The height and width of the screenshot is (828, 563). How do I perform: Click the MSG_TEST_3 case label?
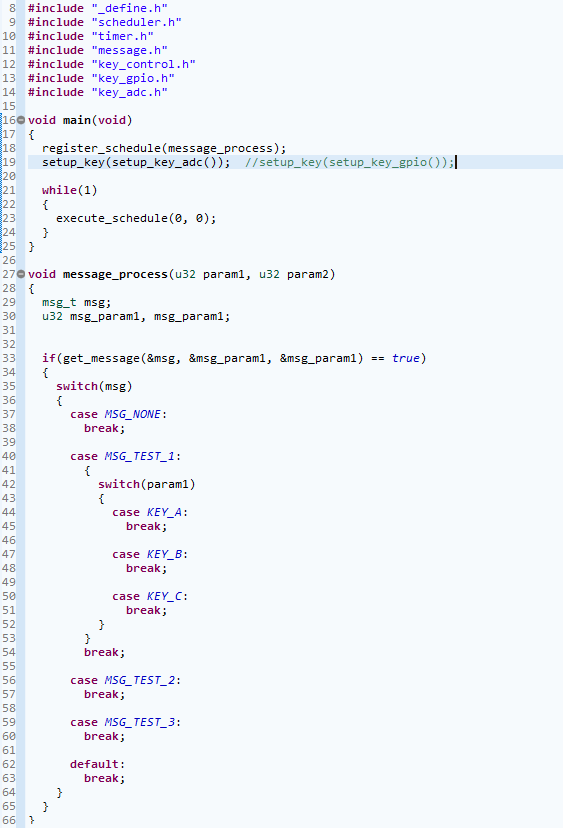(125, 722)
